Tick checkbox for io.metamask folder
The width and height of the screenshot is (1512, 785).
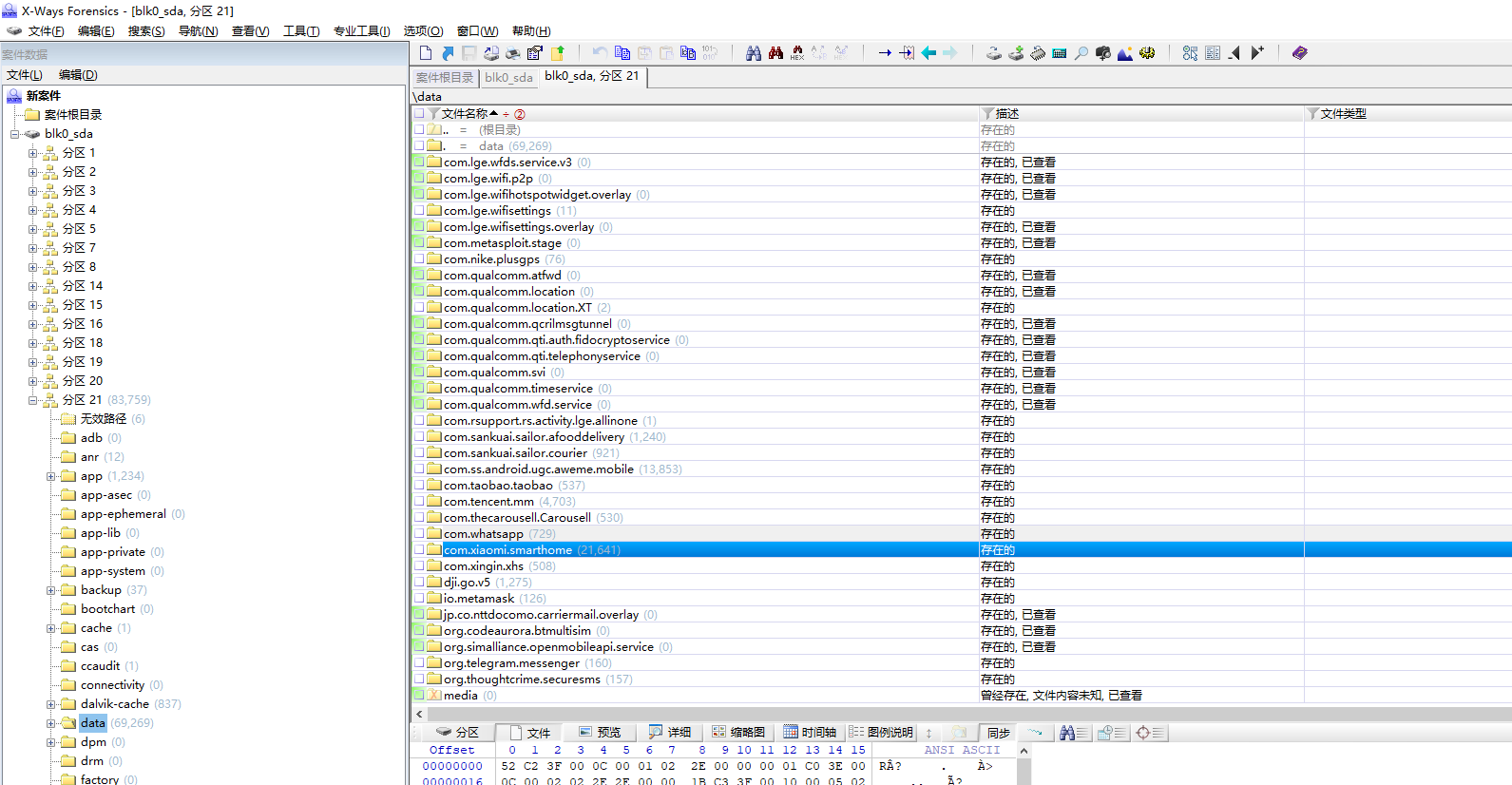click(419, 599)
